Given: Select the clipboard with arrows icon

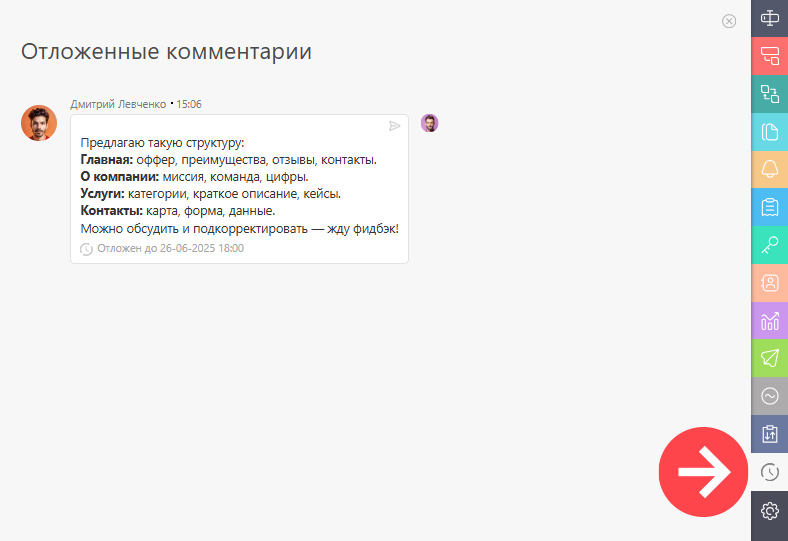Looking at the screenshot, I should coord(769,434).
